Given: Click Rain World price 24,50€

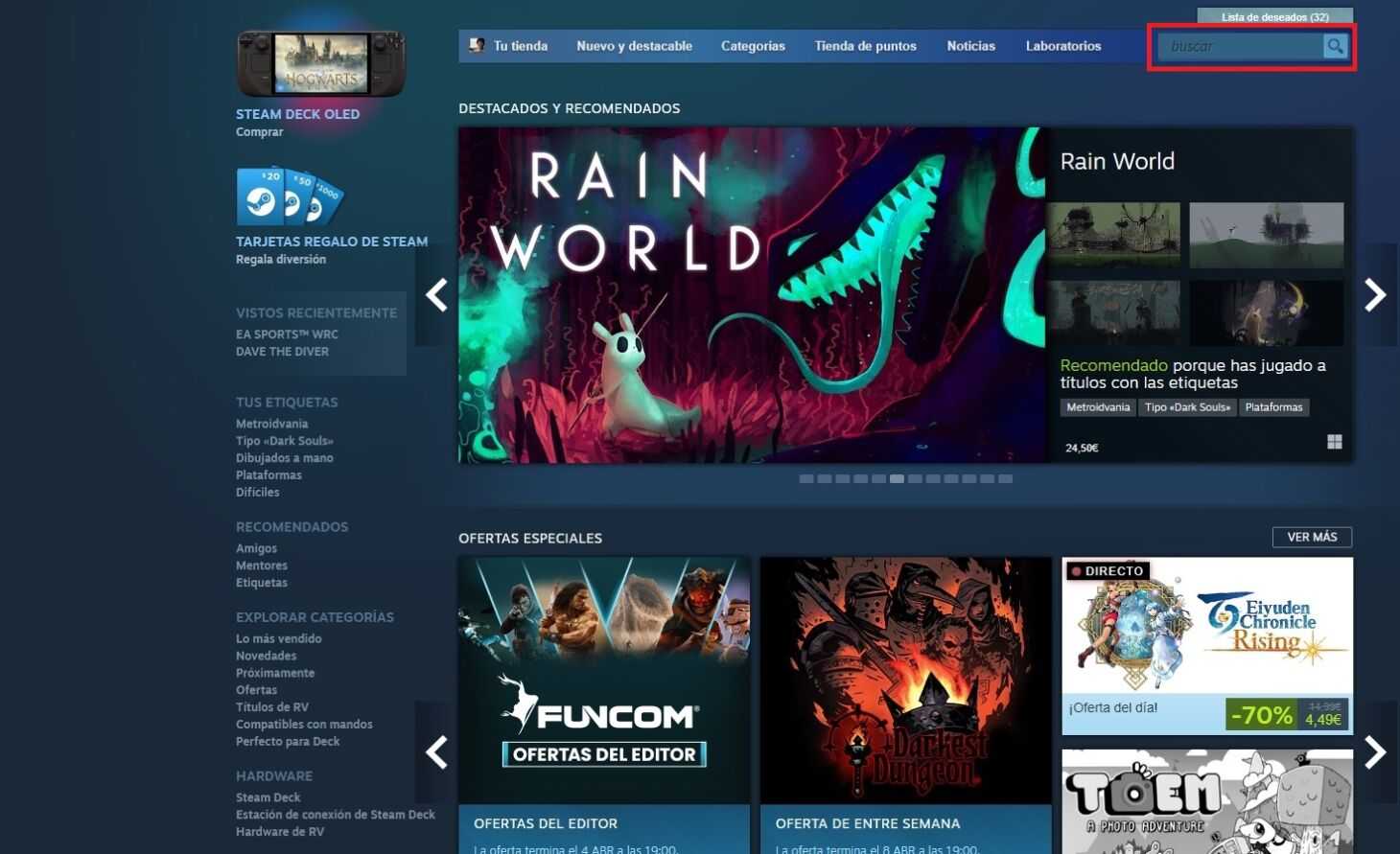Looking at the screenshot, I should click(x=1082, y=448).
